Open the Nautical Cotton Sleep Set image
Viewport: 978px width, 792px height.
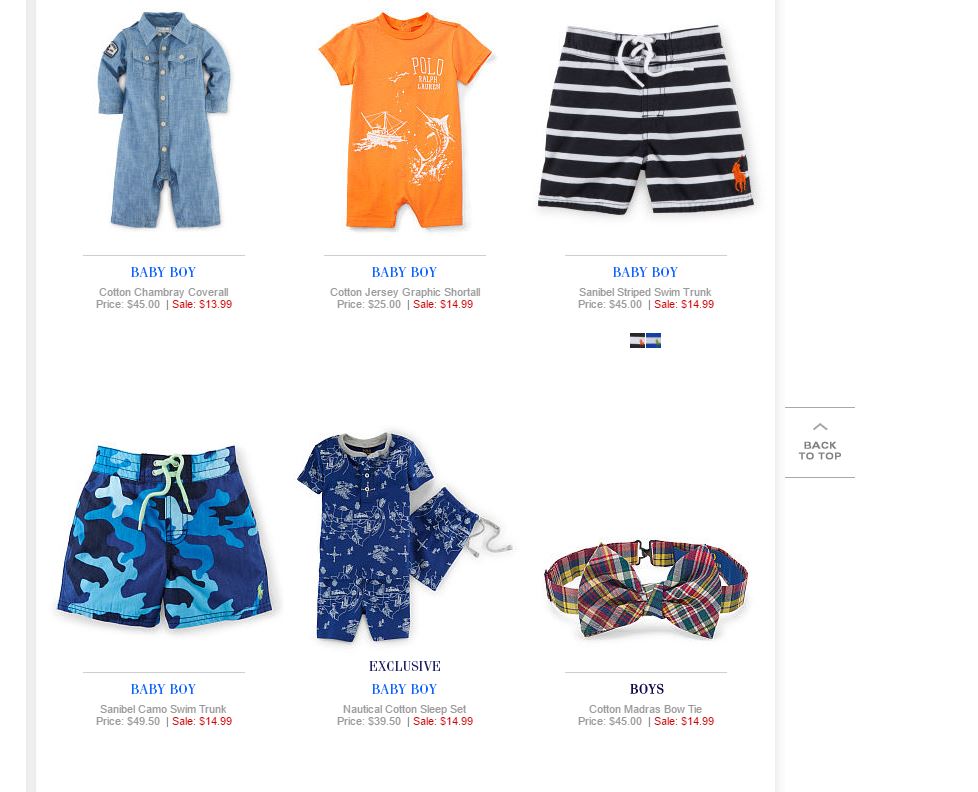click(x=405, y=536)
